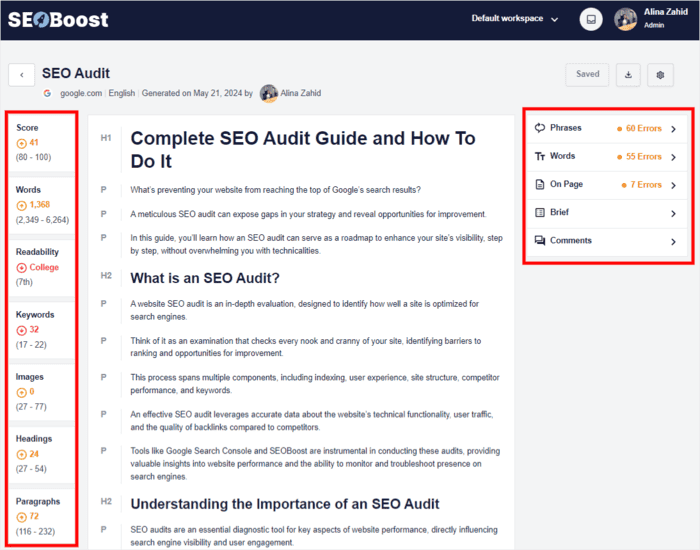Click the Headings value 24

pos(34,454)
